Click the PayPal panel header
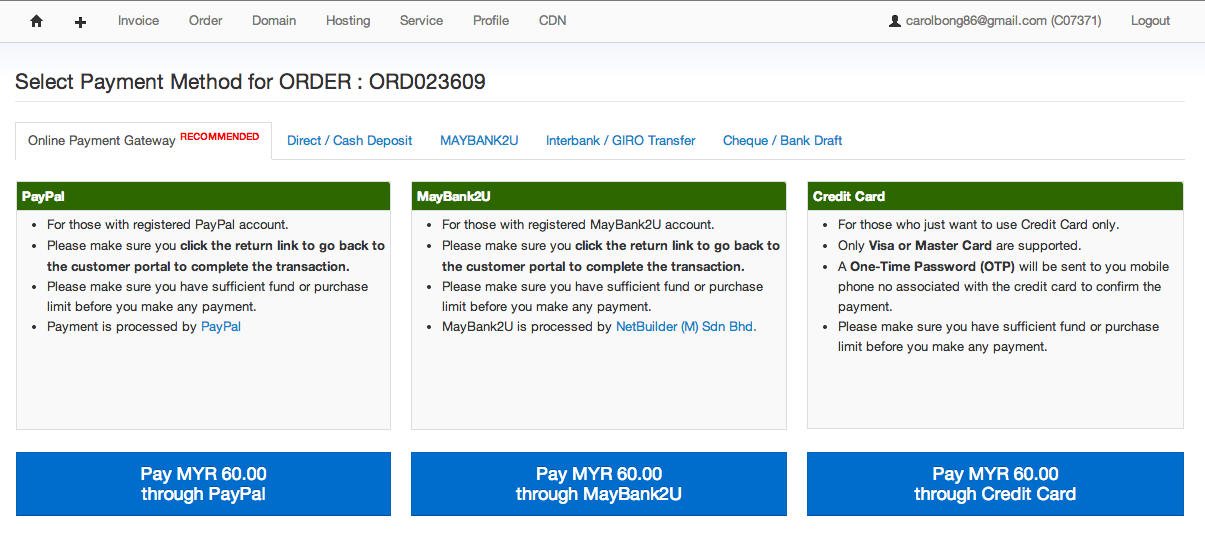1205x538 pixels. tap(203, 196)
